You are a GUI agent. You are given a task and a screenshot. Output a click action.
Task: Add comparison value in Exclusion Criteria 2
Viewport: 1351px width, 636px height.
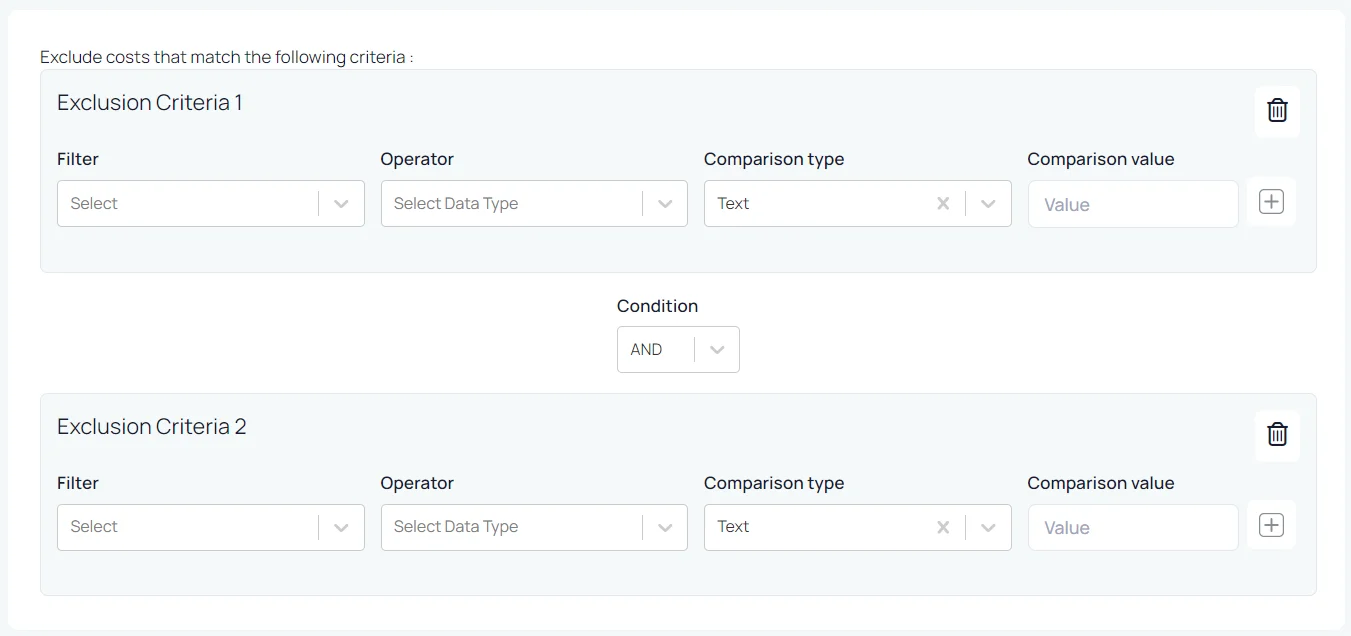(x=1271, y=526)
